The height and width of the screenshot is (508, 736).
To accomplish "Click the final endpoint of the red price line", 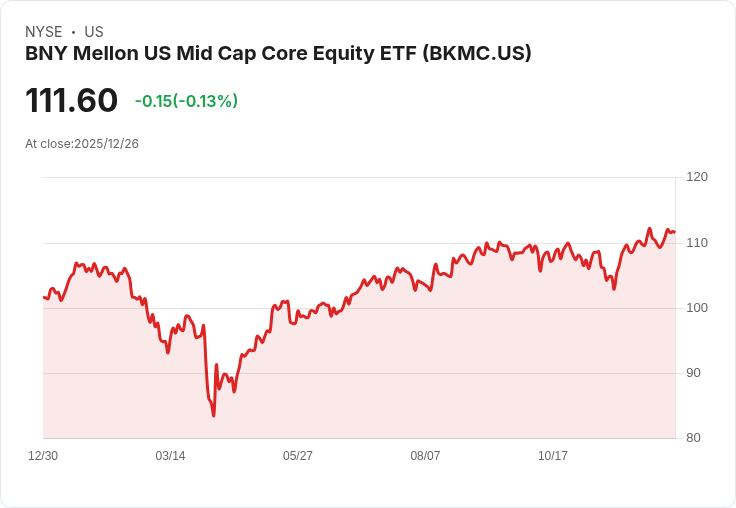I will point(675,232).
